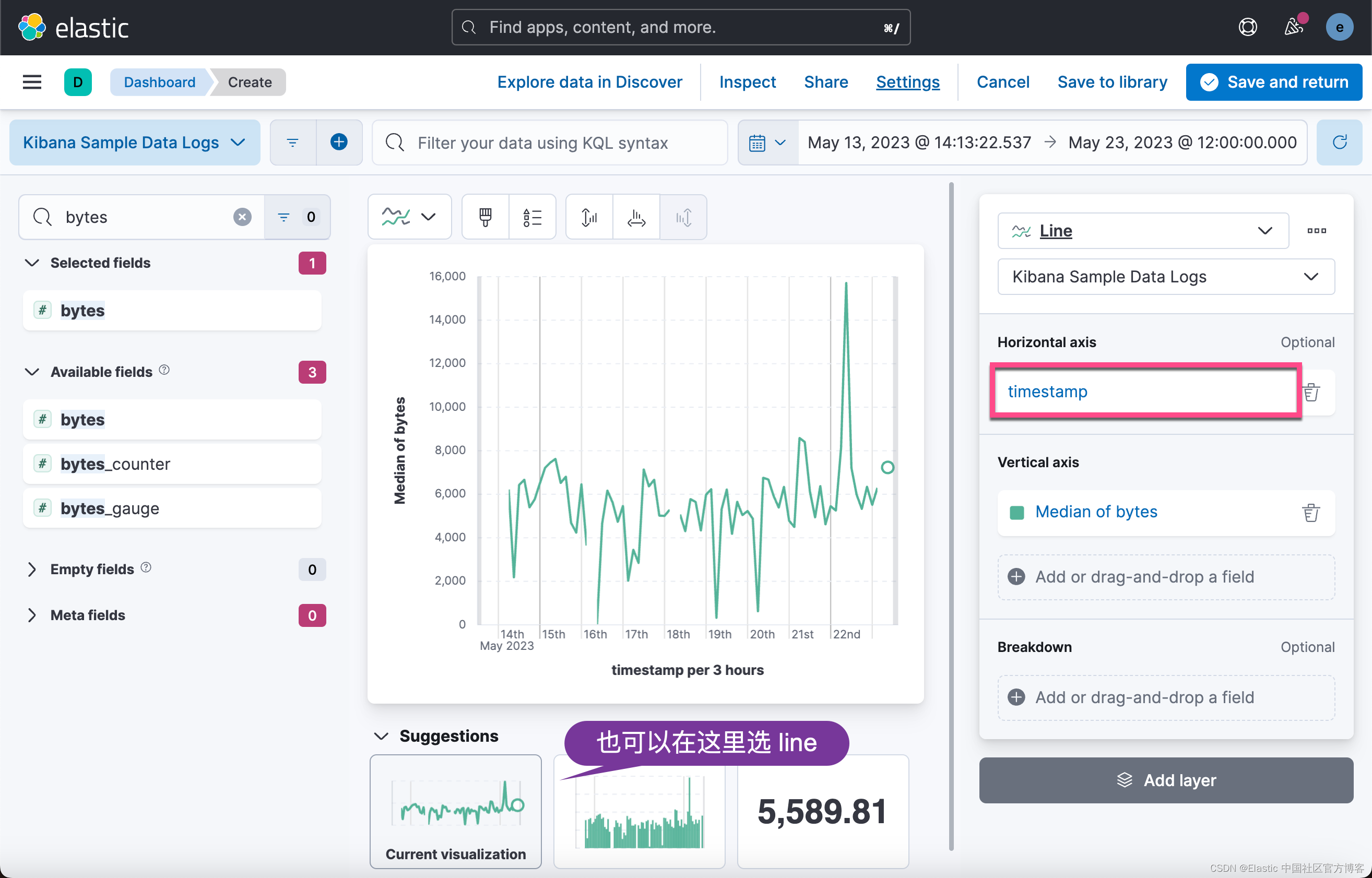Open the Line layer chart type dropdown
This screenshot has width=1372, height=878.
[1143, 230]
